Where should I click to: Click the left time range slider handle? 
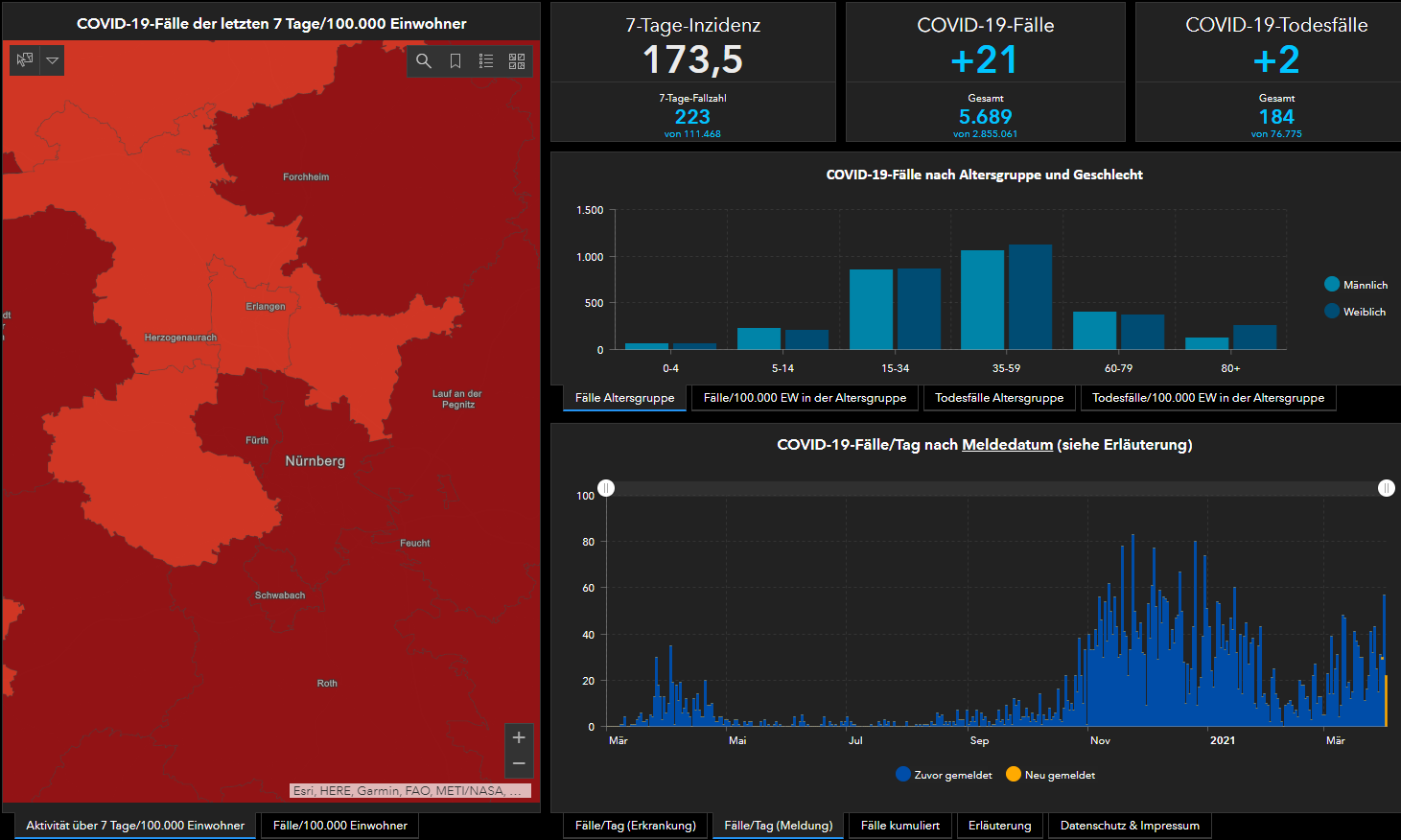point(606,488)
